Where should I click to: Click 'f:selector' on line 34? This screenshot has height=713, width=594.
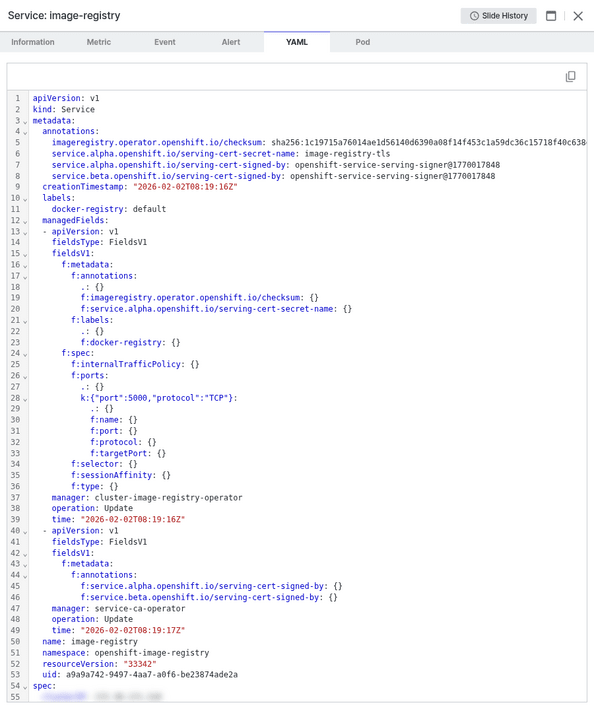97,464
